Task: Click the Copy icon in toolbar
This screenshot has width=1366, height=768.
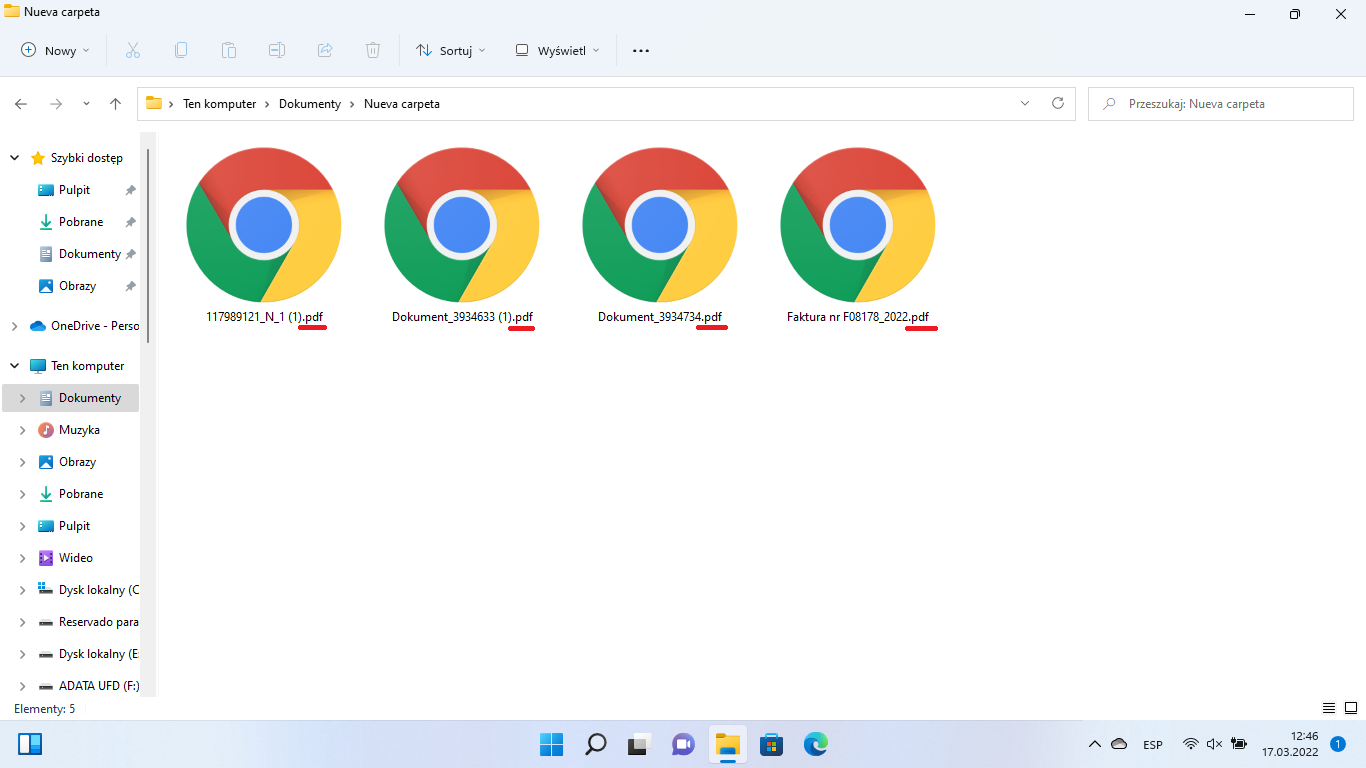Action: click(181, 50)
